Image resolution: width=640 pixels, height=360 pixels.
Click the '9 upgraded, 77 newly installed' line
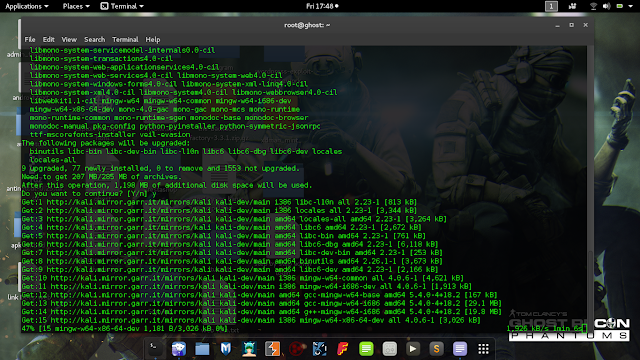point(160,169)
